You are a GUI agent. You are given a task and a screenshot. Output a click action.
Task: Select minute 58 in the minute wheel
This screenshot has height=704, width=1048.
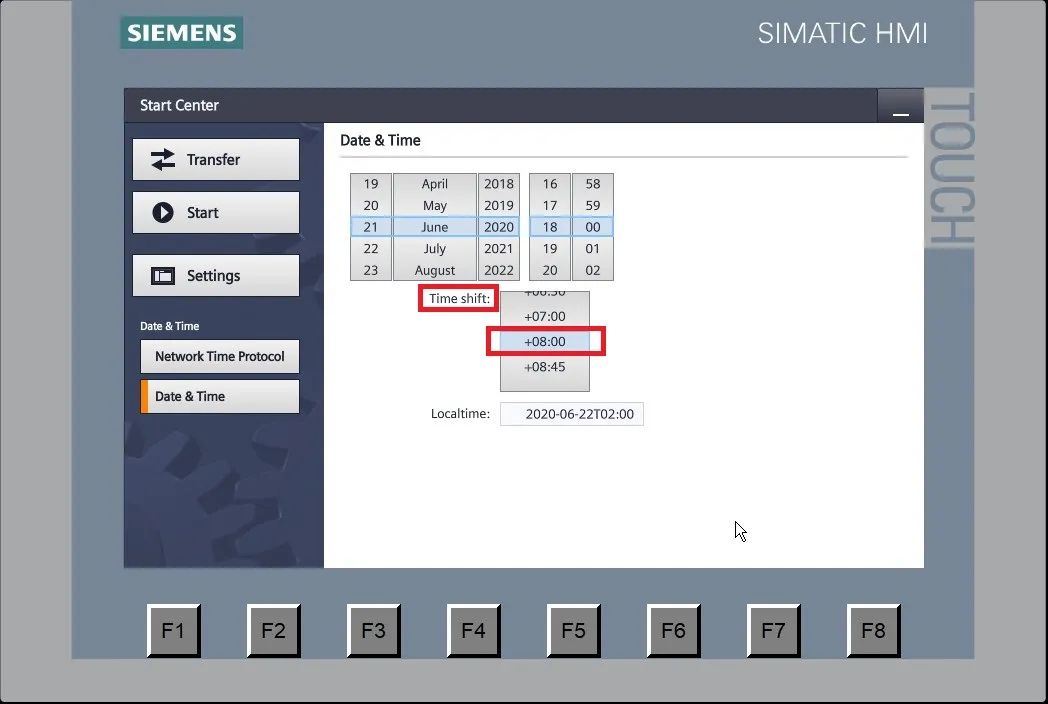pyautogui.click(x=593, y=184)
